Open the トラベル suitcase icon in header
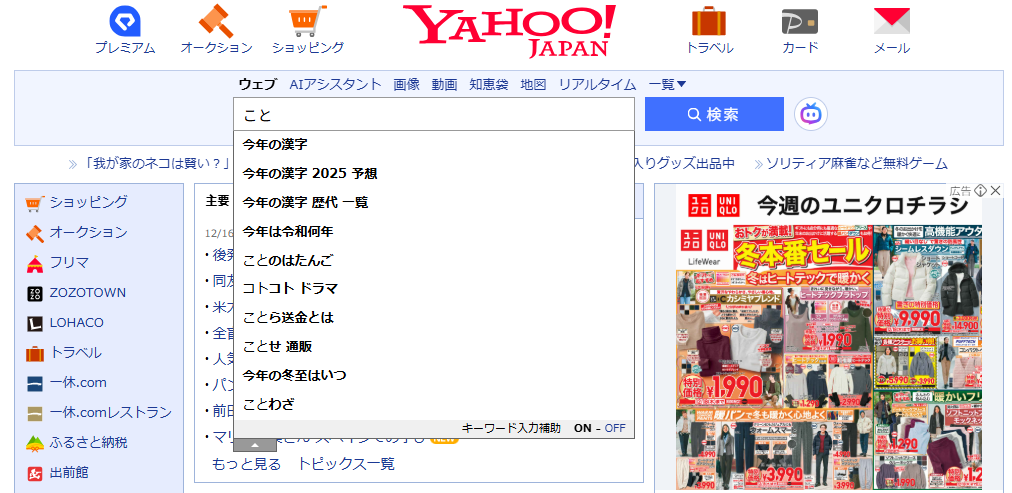Image resolution: width=1012 pixels, height=493 pixels. click(709, 21)
